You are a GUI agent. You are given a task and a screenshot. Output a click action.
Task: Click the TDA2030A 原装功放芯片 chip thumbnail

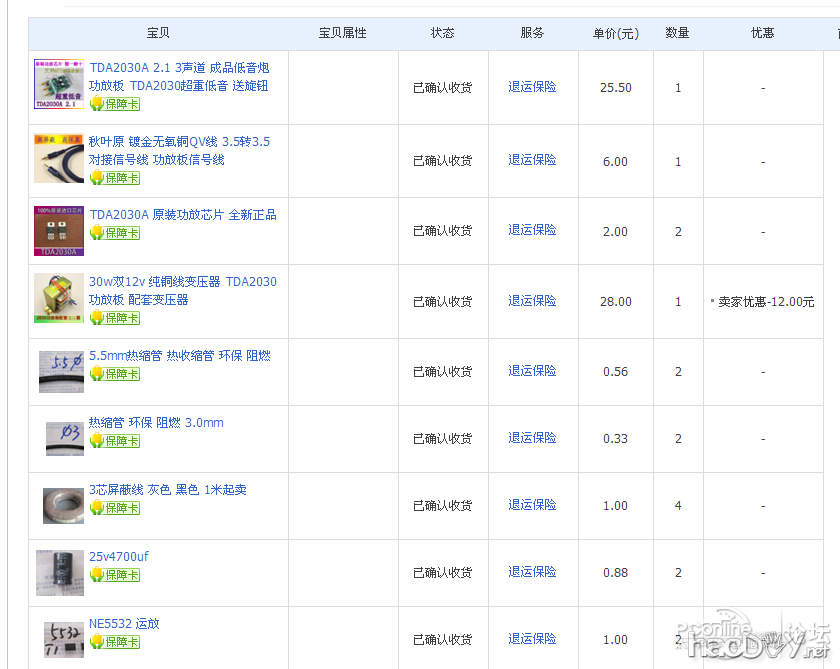coord(59,231)
